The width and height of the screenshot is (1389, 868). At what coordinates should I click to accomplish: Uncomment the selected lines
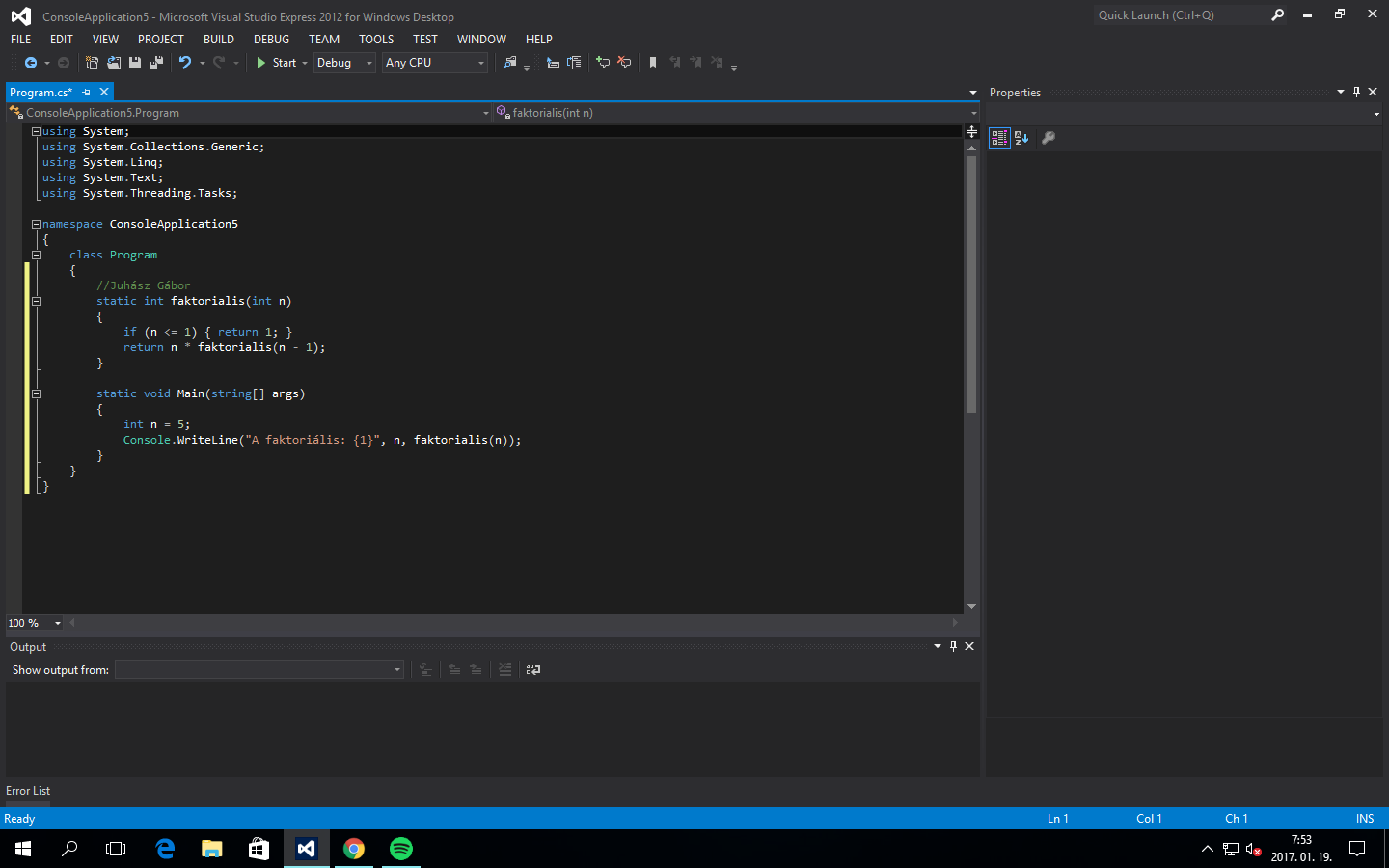tap(624, 63)
